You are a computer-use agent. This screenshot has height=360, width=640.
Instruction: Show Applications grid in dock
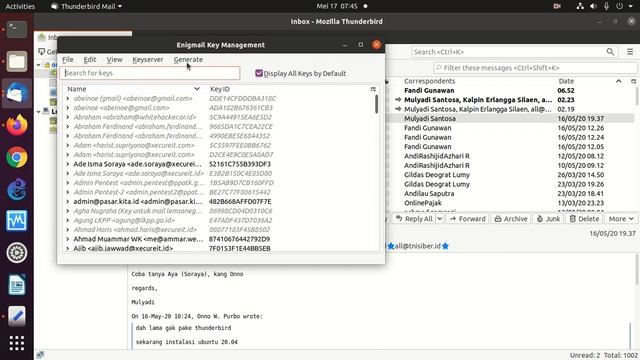(17, 343)
